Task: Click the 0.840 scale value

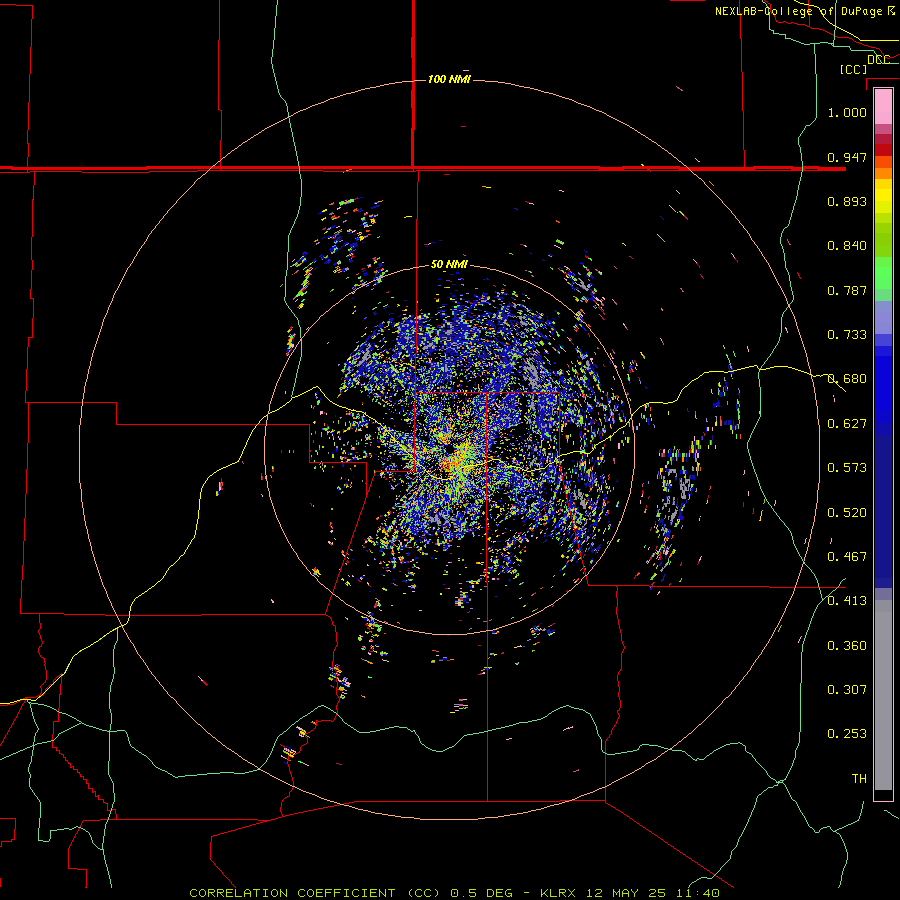Action: point(847,246)
